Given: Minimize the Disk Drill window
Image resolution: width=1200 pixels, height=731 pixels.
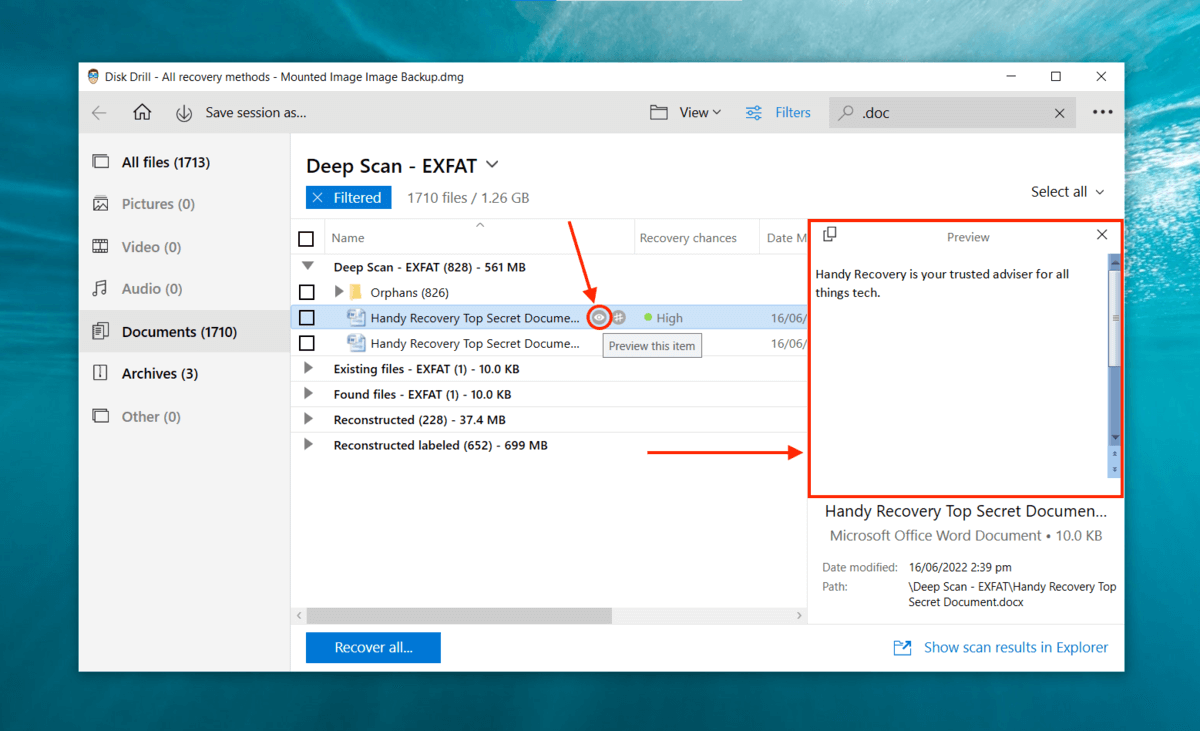Looking at the screenshot, I should coord(1010,77).
